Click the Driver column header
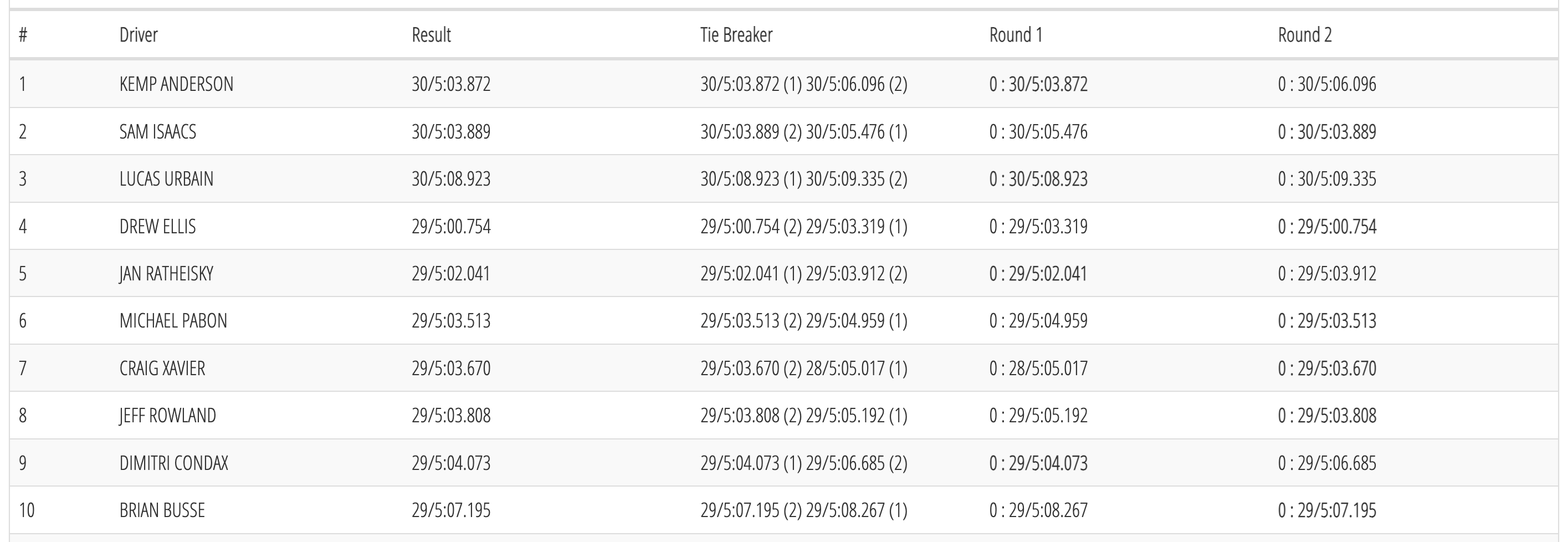This screenshot has width=1568, height=542. [x=138, y=35]
